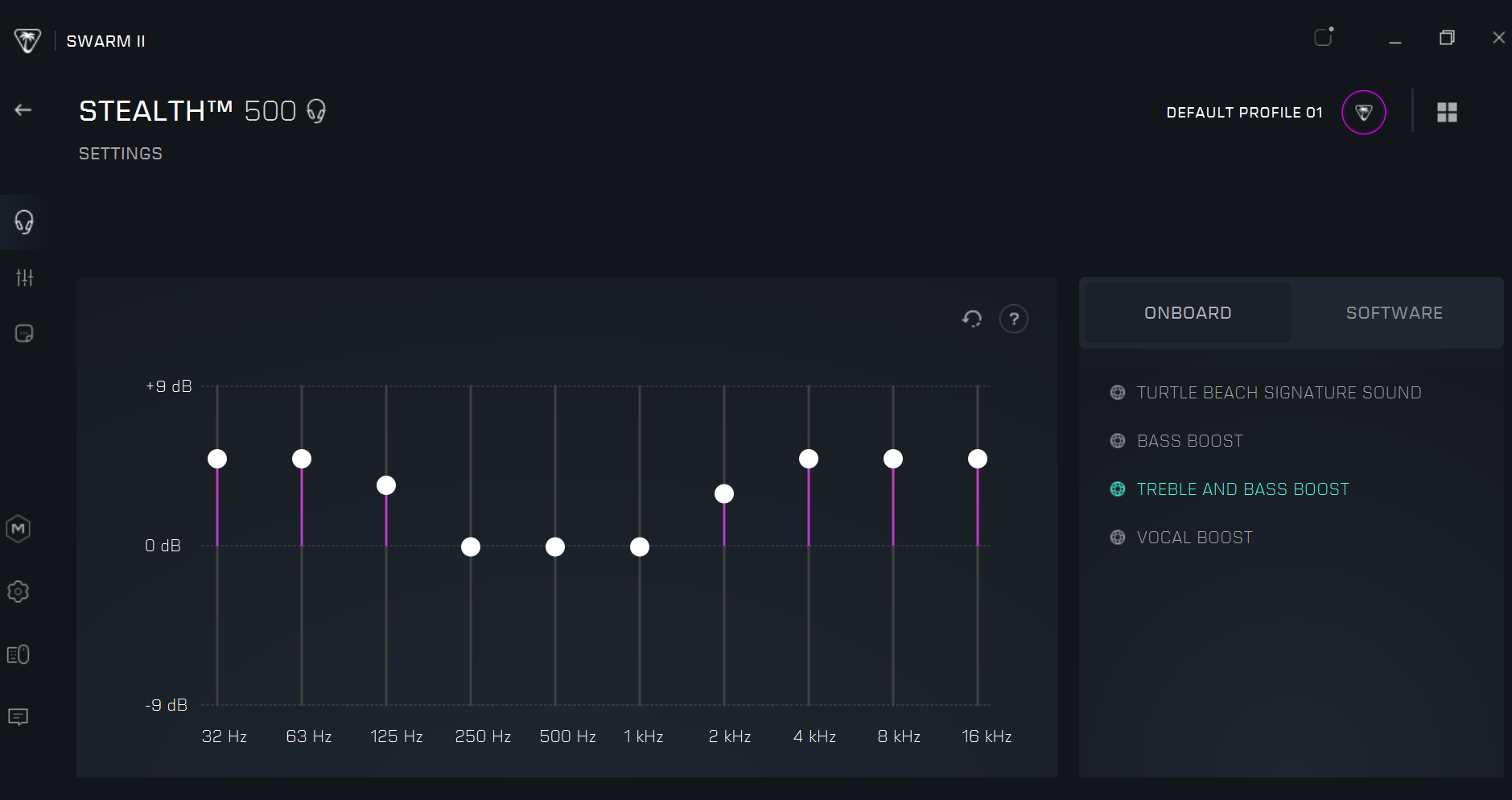Select the Bass Boost preset

(1189, 441)
